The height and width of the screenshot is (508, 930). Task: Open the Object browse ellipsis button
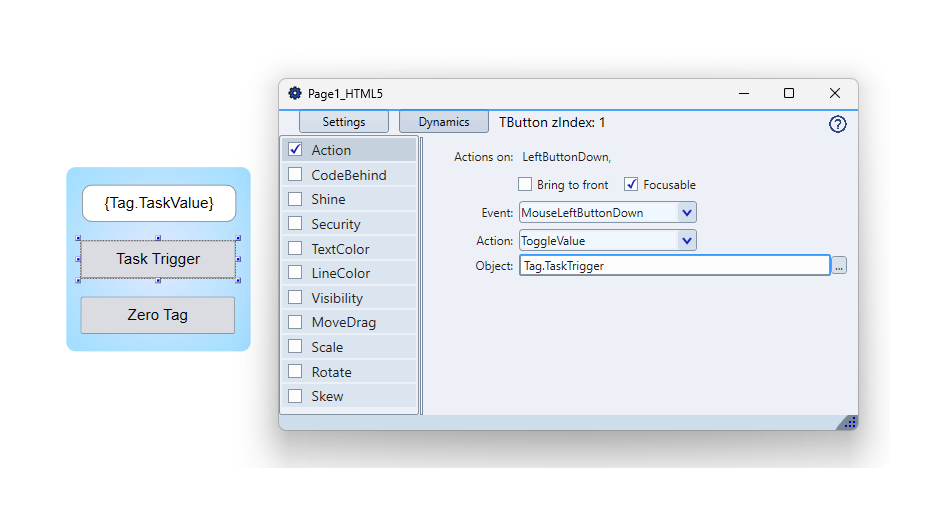[839, 266]
